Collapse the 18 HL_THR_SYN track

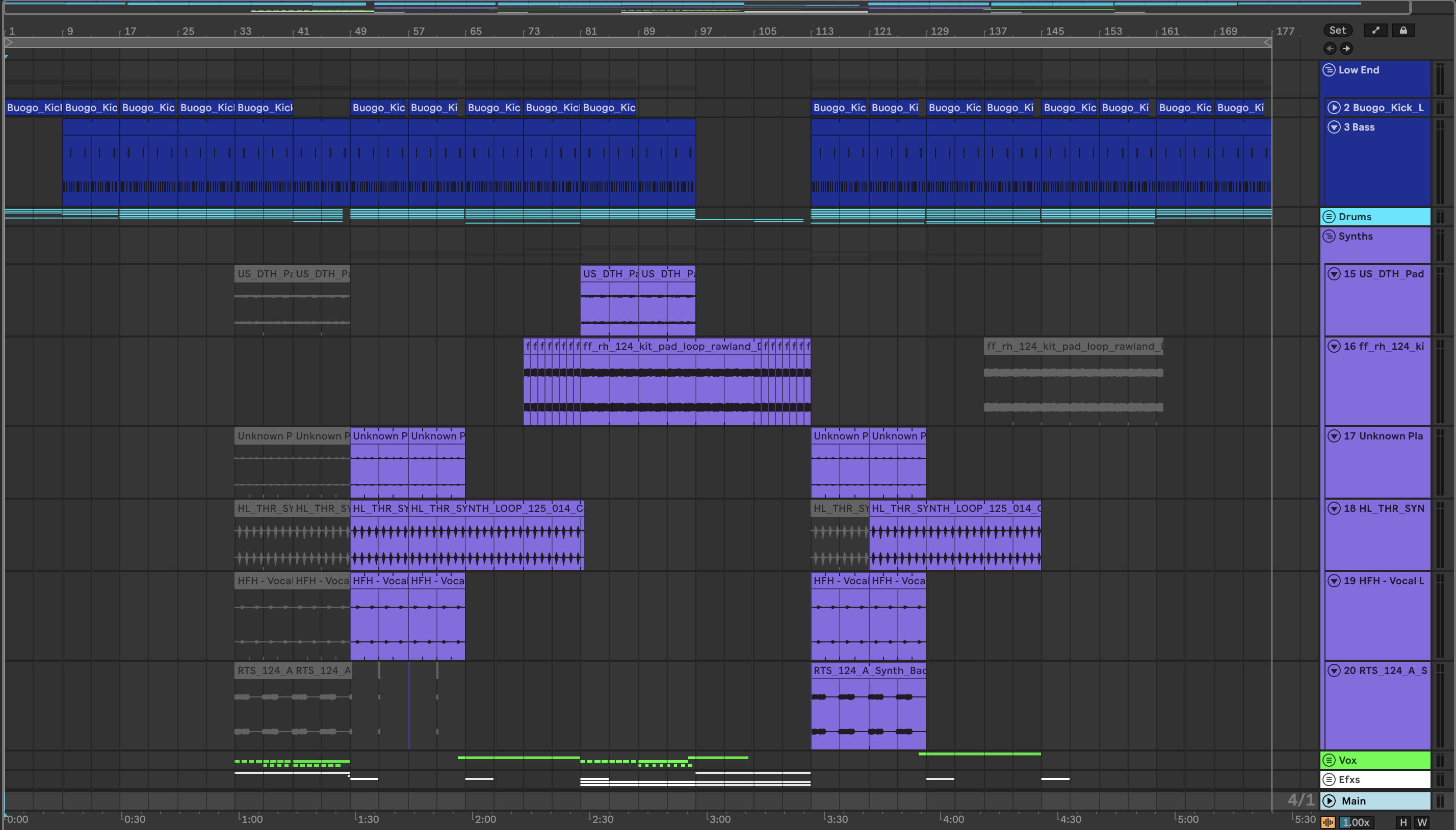point(1334,508)
